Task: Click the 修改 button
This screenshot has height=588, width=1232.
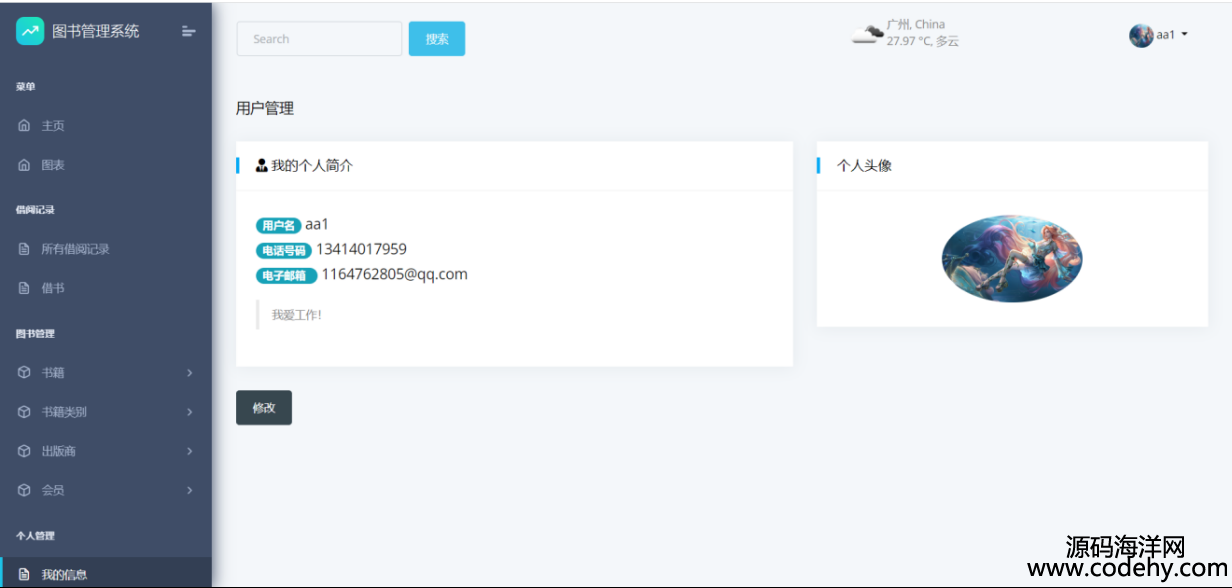Action: point(264,408)
